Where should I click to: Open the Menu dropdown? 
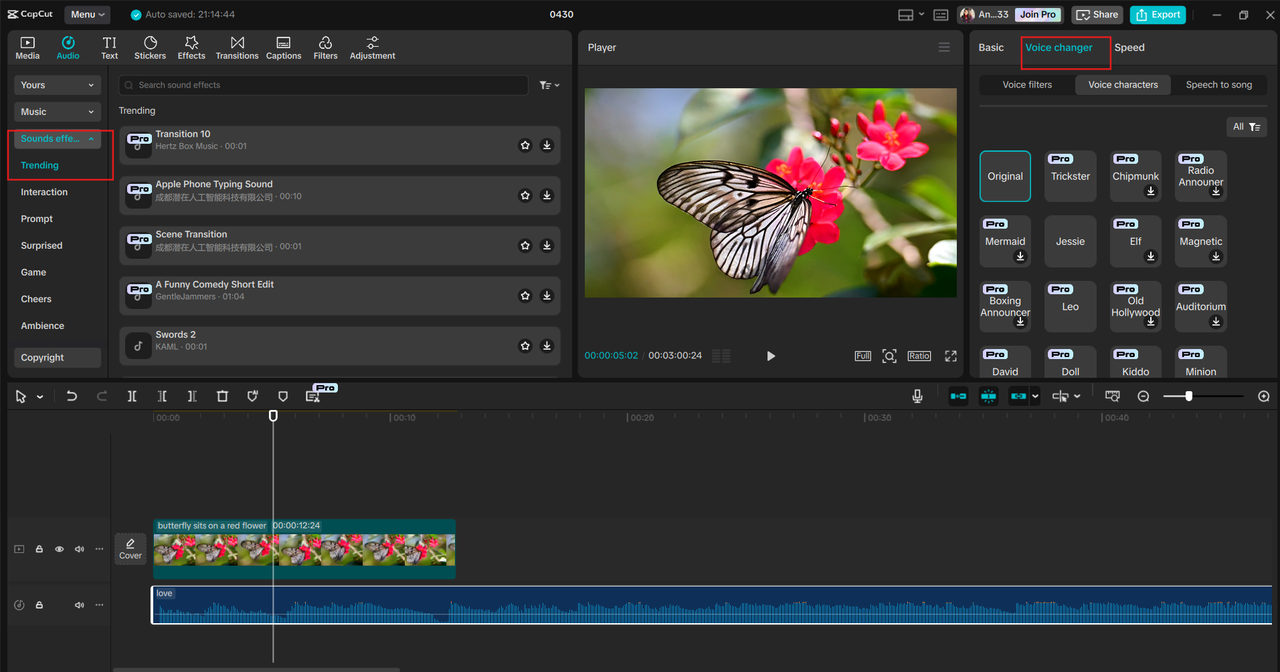pos(88,15)
